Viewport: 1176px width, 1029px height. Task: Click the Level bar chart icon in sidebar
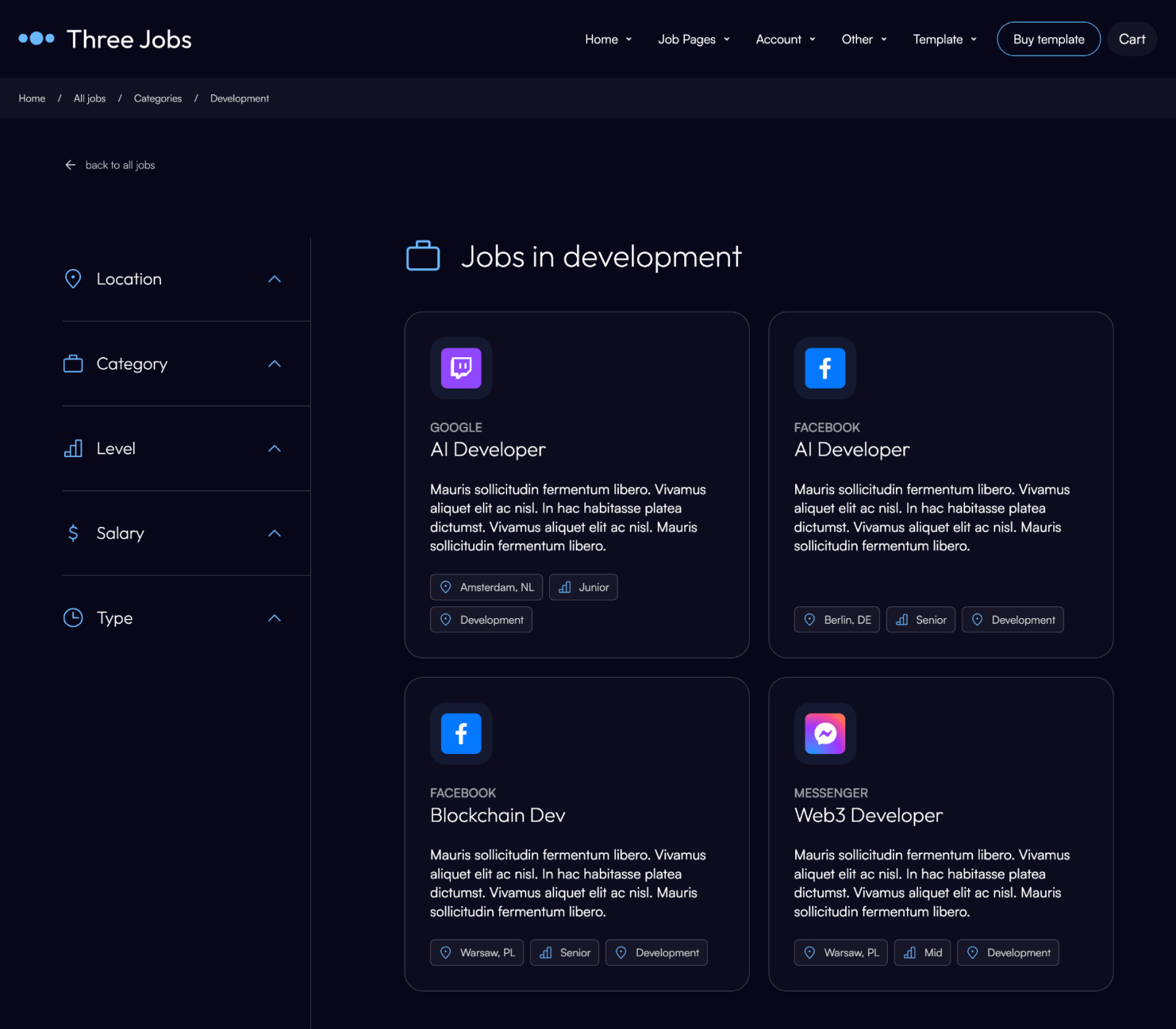tap(73, 448)
